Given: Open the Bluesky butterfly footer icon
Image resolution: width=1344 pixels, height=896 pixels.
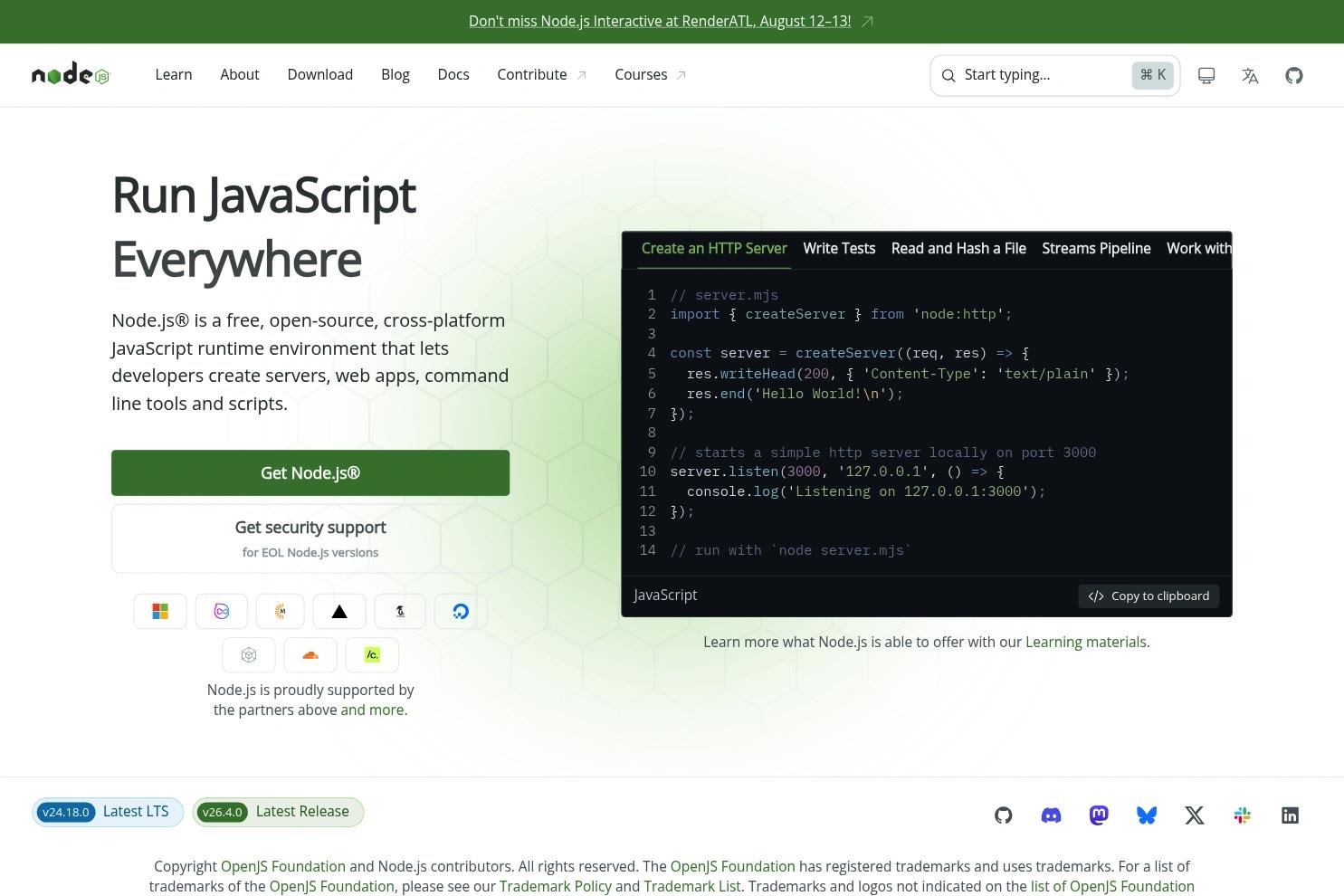Looking at the screenshot, I should (x=1147, y=815).
